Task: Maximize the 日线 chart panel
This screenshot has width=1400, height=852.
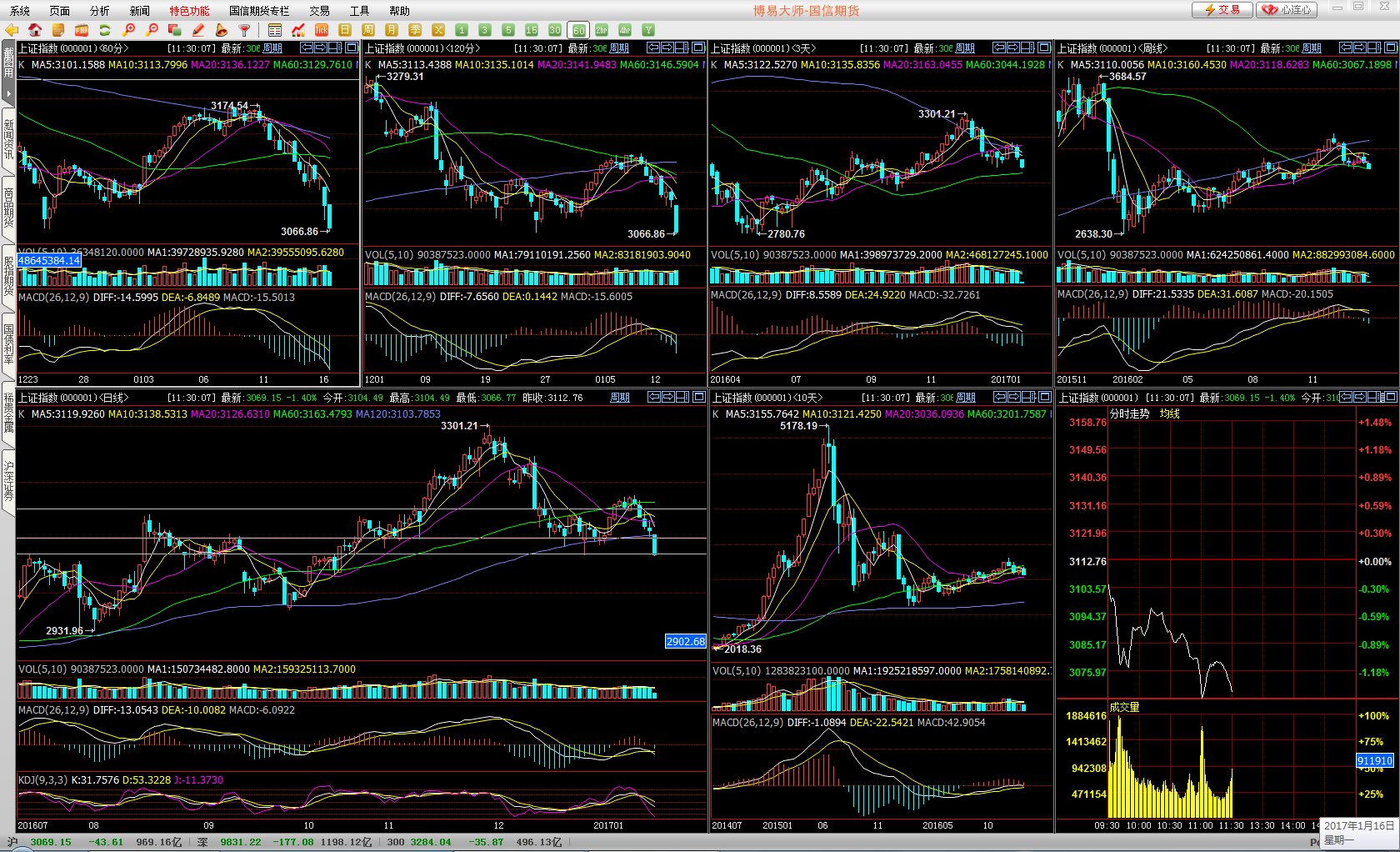Action: point(698,397)
